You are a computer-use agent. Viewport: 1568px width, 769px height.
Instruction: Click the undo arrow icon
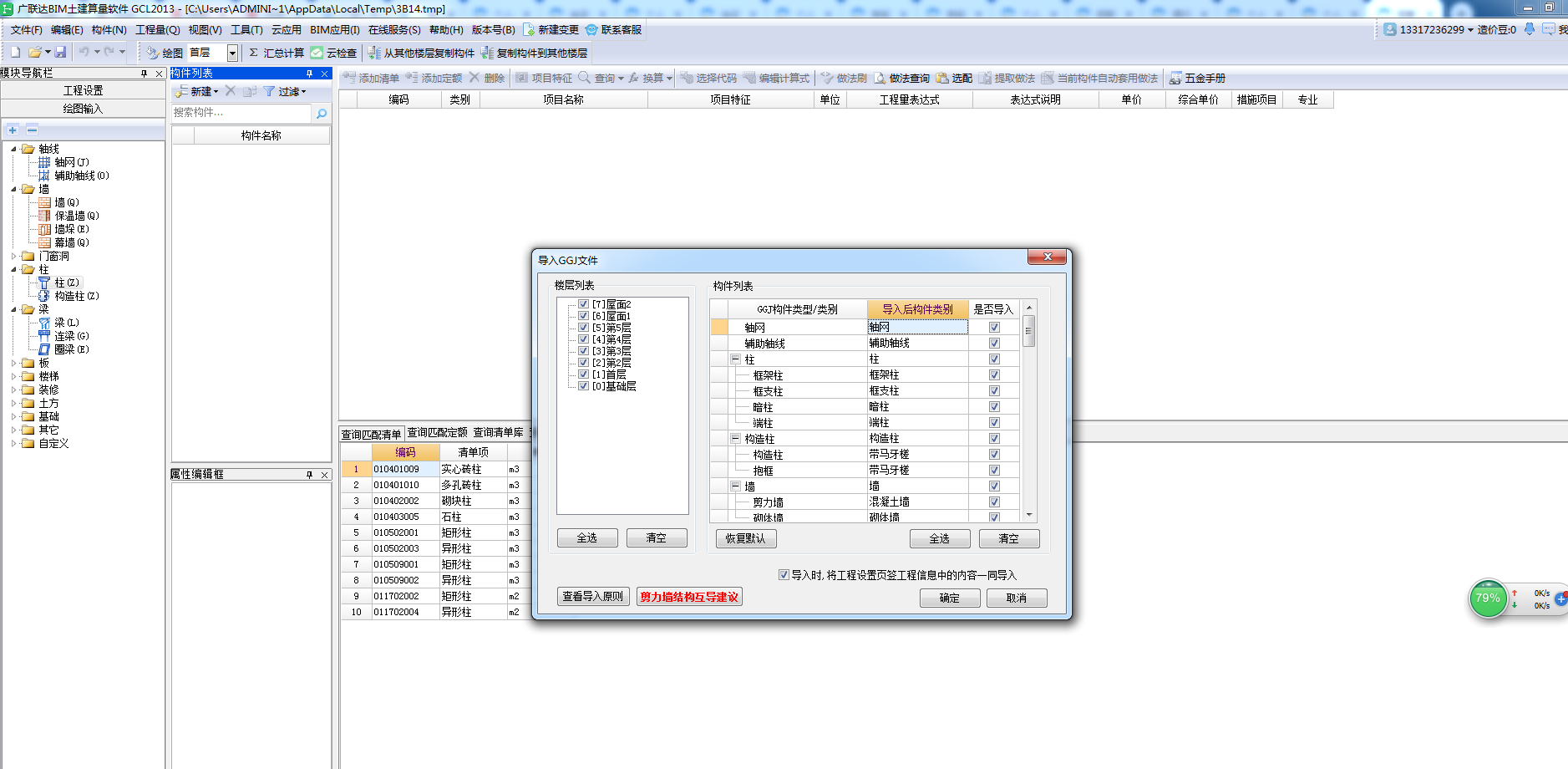pyautogui.click(x=84, y=52)
